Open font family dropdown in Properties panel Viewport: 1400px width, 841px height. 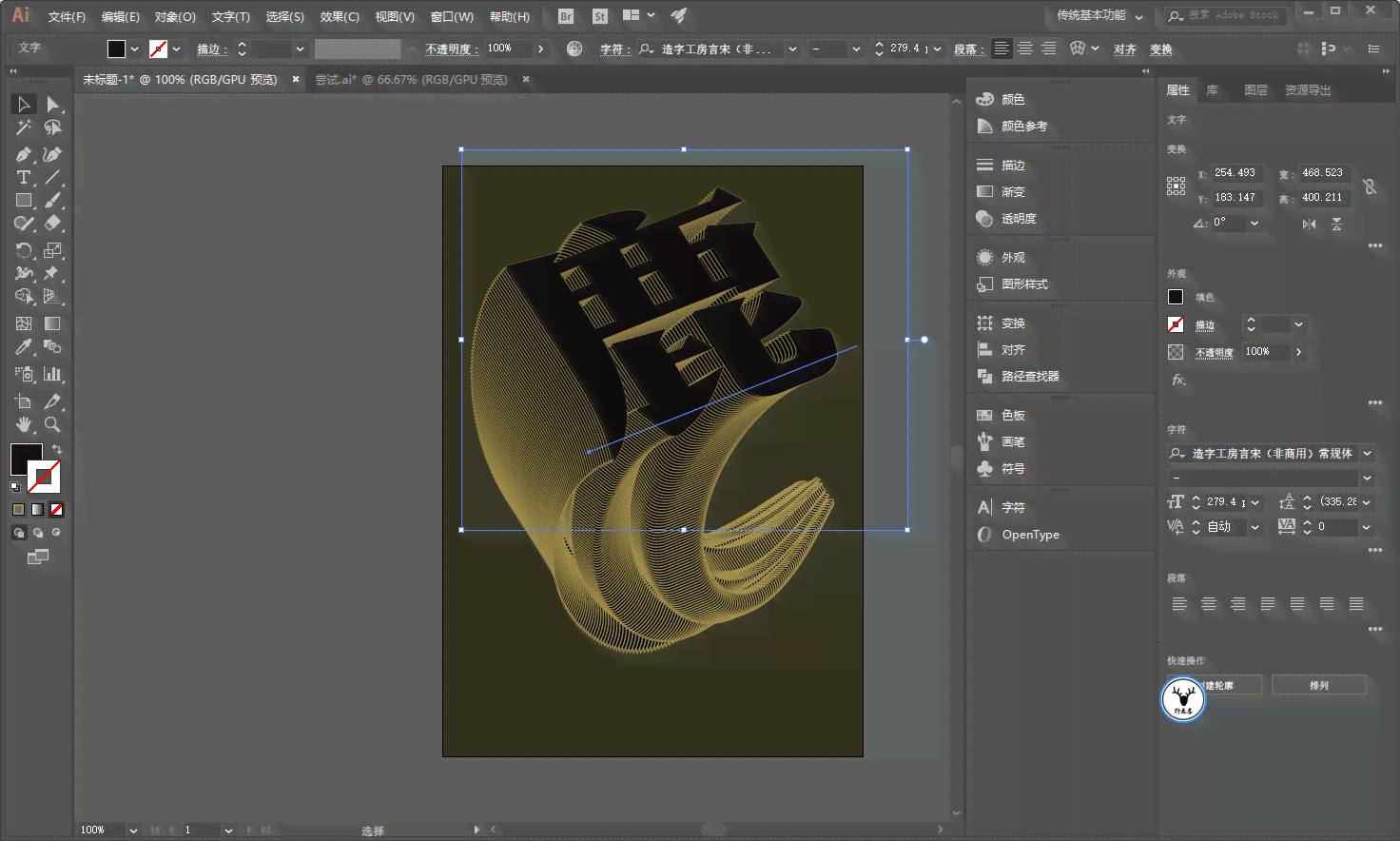[x=1367, y=454]
